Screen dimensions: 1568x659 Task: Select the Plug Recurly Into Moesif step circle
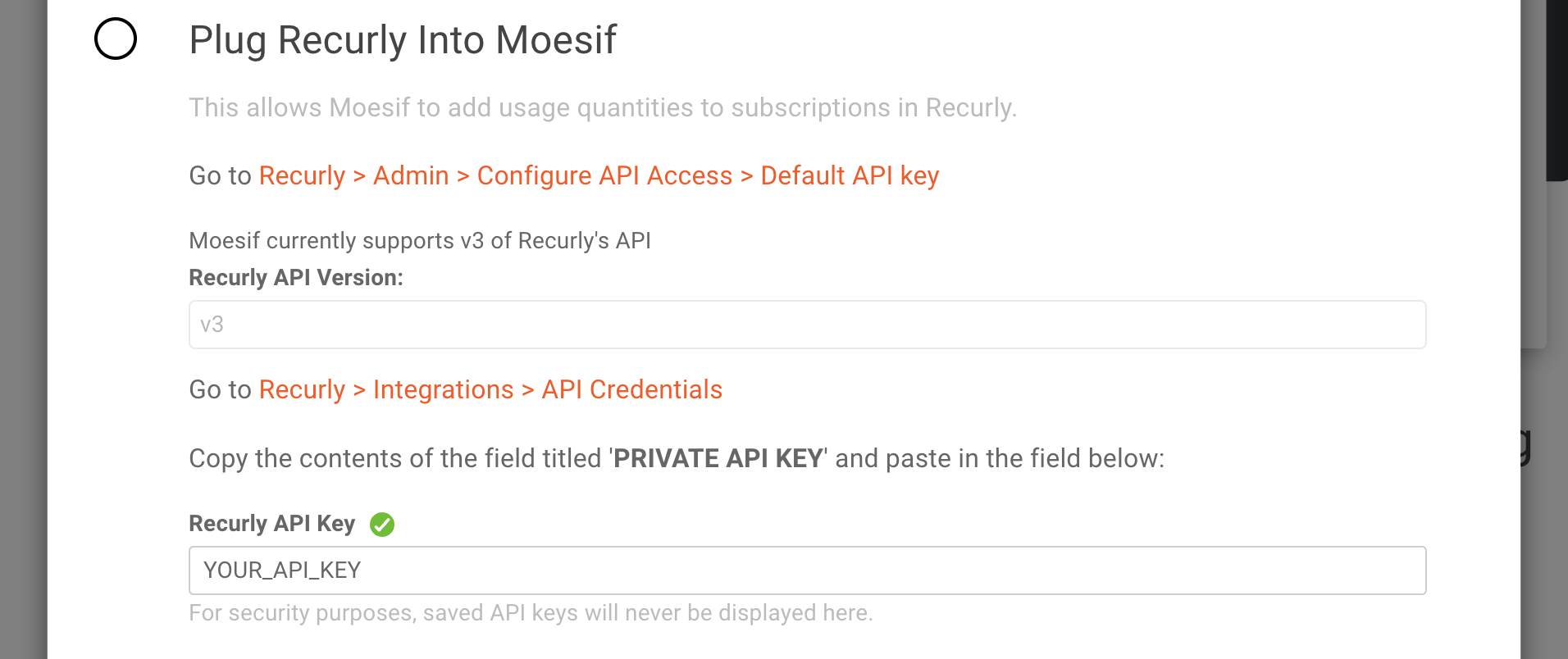pos(116,39)
